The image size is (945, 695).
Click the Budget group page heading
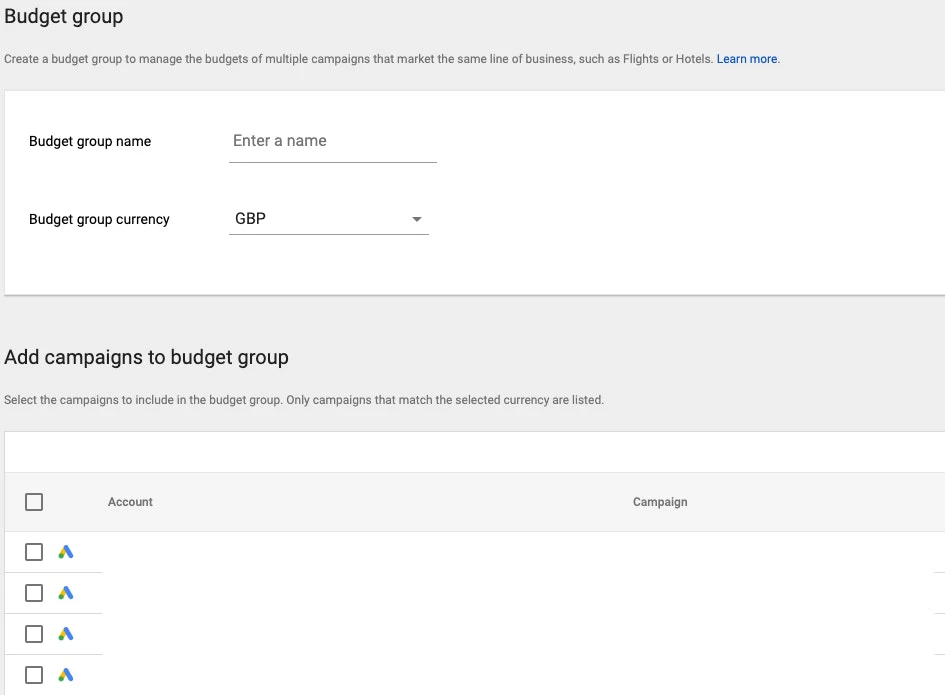(63, 16)
